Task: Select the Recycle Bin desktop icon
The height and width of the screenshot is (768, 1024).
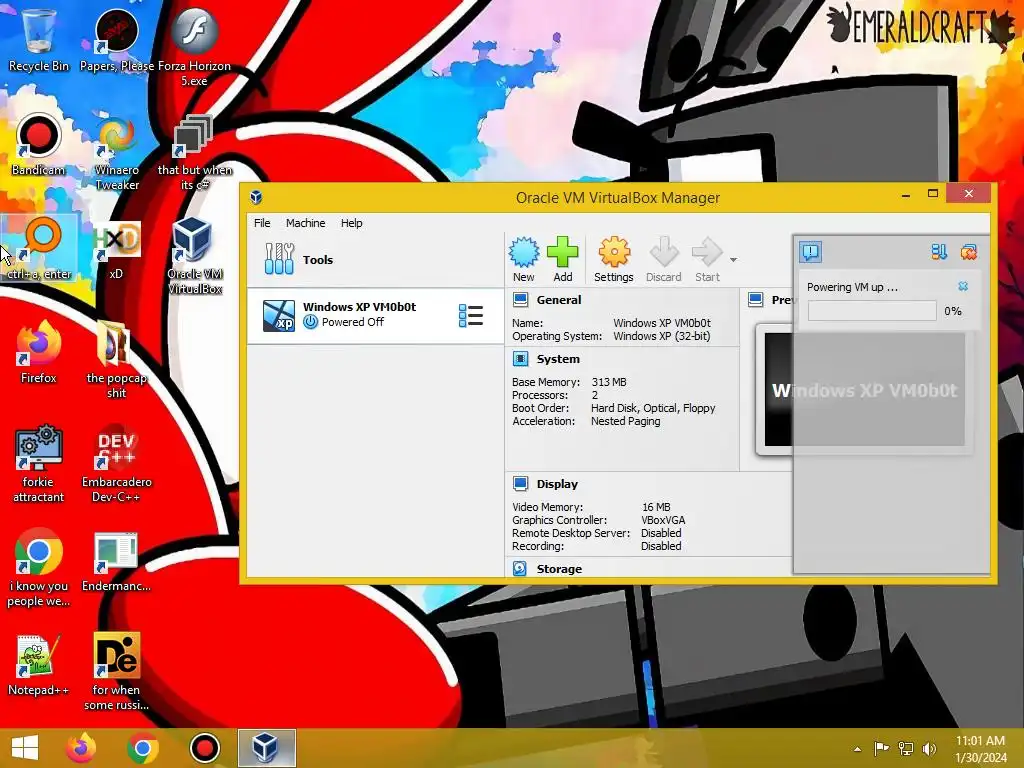Action: (39, 39)
